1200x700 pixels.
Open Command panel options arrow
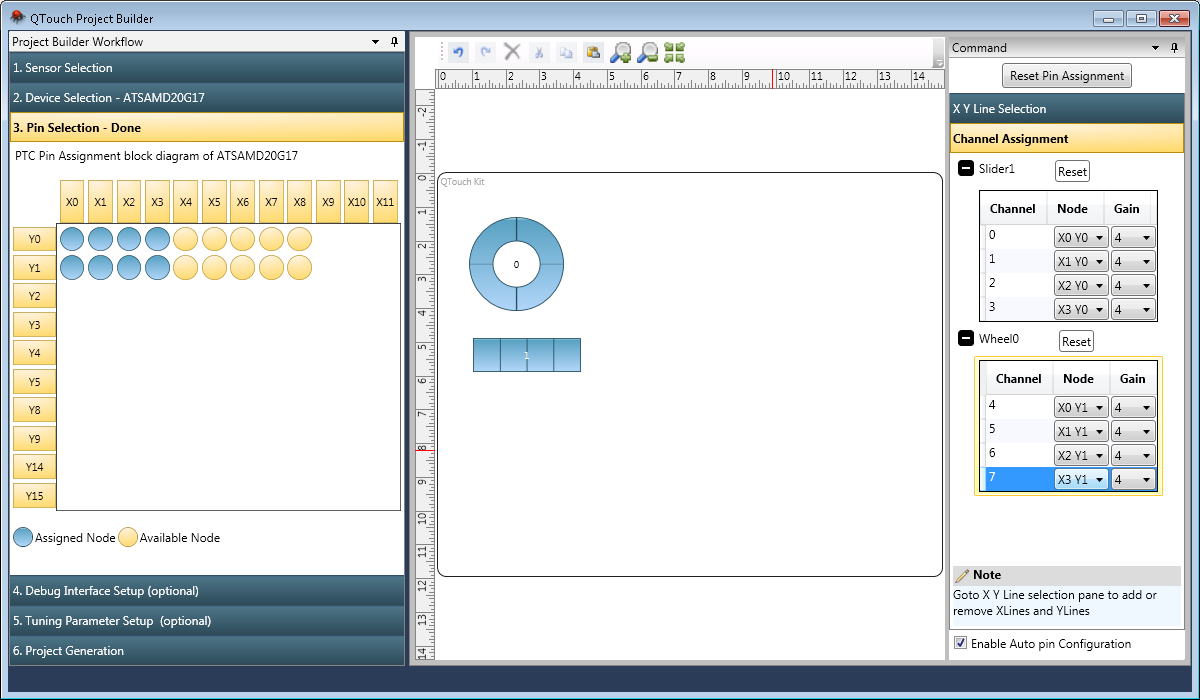(1156, 48)
